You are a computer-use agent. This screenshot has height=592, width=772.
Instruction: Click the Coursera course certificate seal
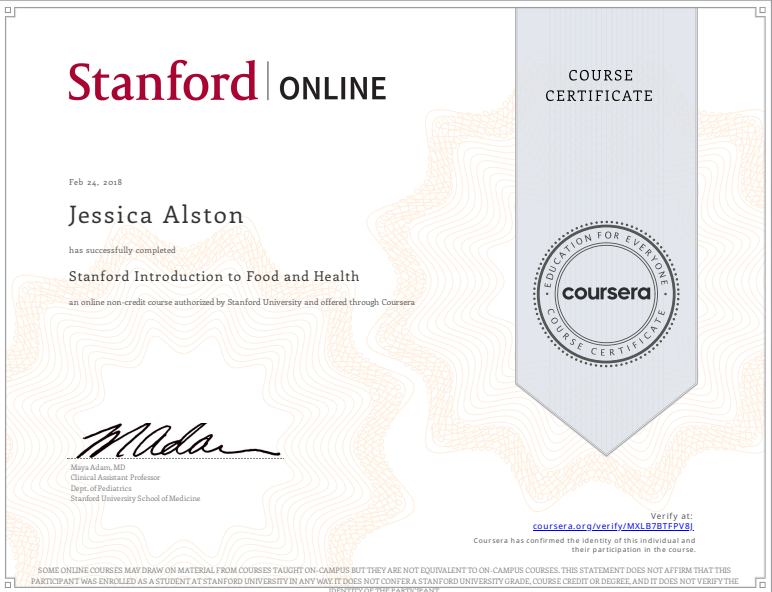pos(606,294)
